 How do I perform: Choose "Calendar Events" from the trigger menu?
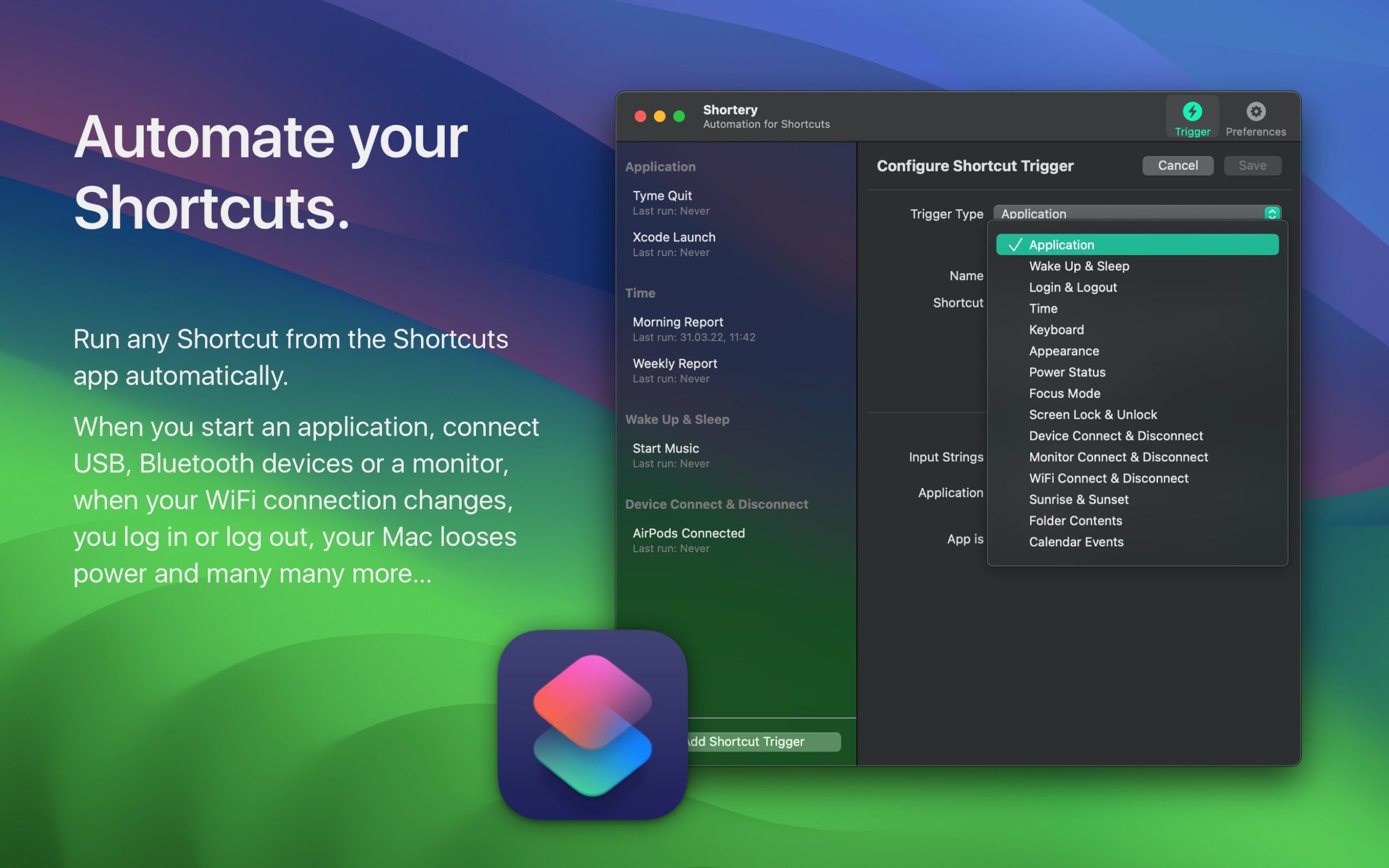pos(1076,541)
